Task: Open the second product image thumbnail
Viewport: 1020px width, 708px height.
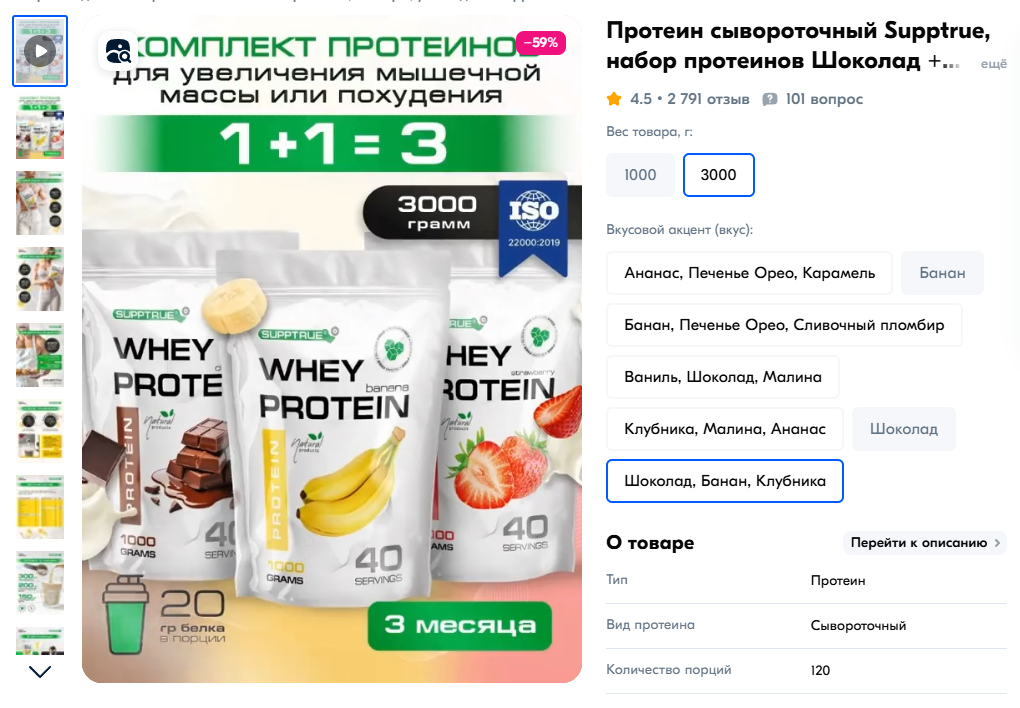Action: coord(40,128)
